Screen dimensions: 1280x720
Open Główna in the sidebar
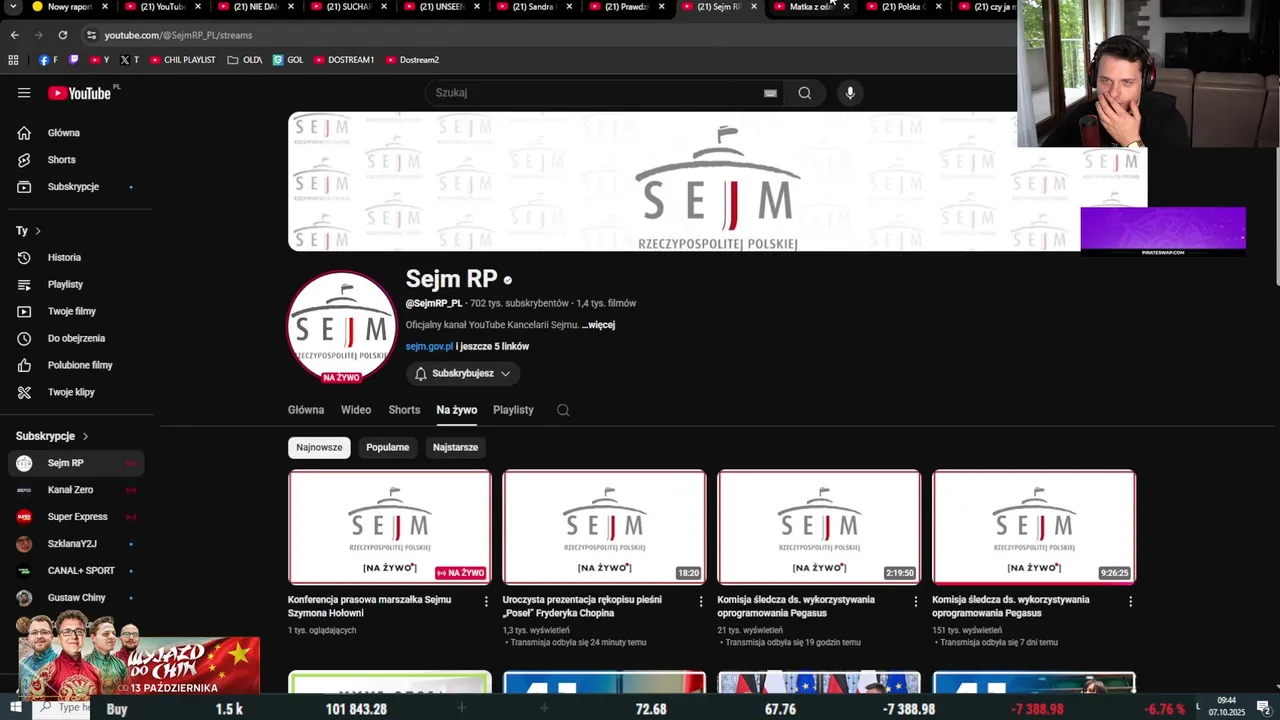click(76, 133)
